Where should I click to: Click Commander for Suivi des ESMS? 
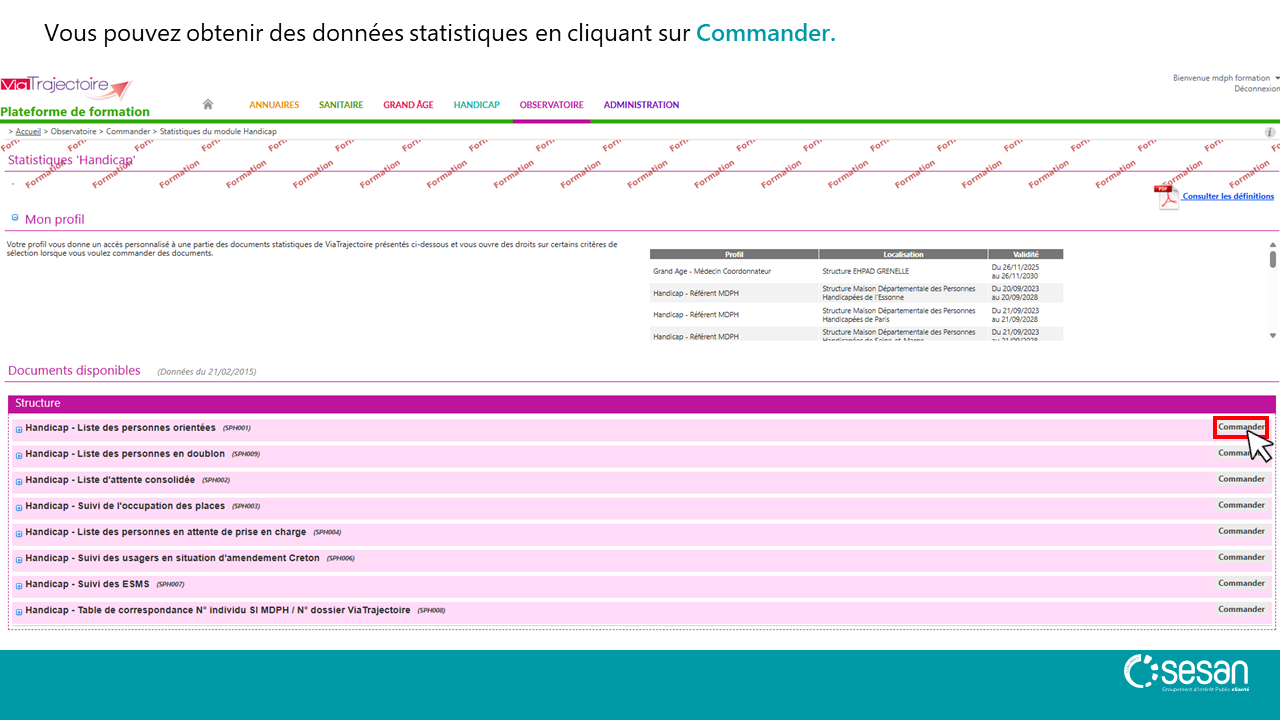tap(1241, 583)
